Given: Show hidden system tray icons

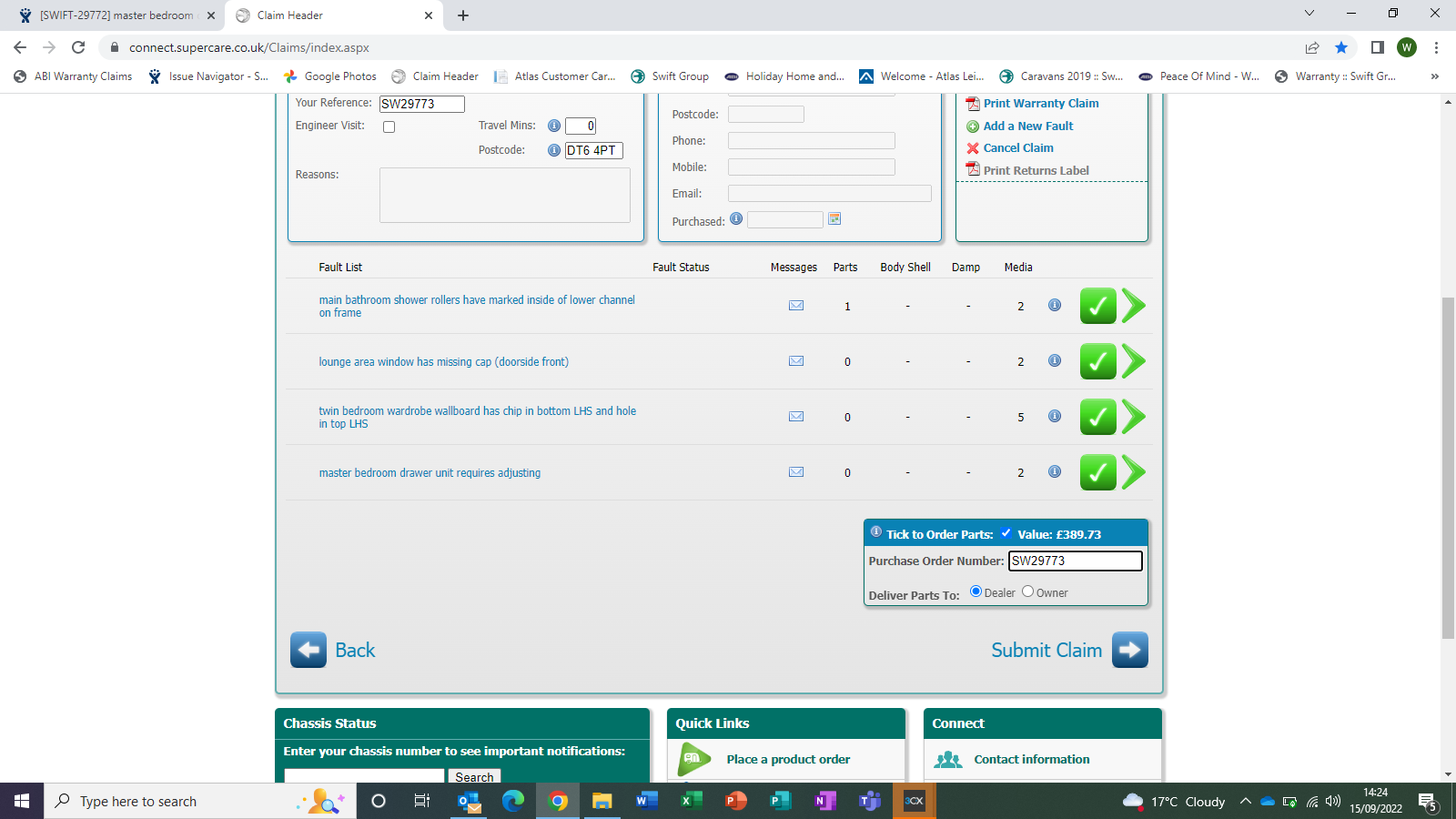Looking at the screenshot, I should [1245, 802].
